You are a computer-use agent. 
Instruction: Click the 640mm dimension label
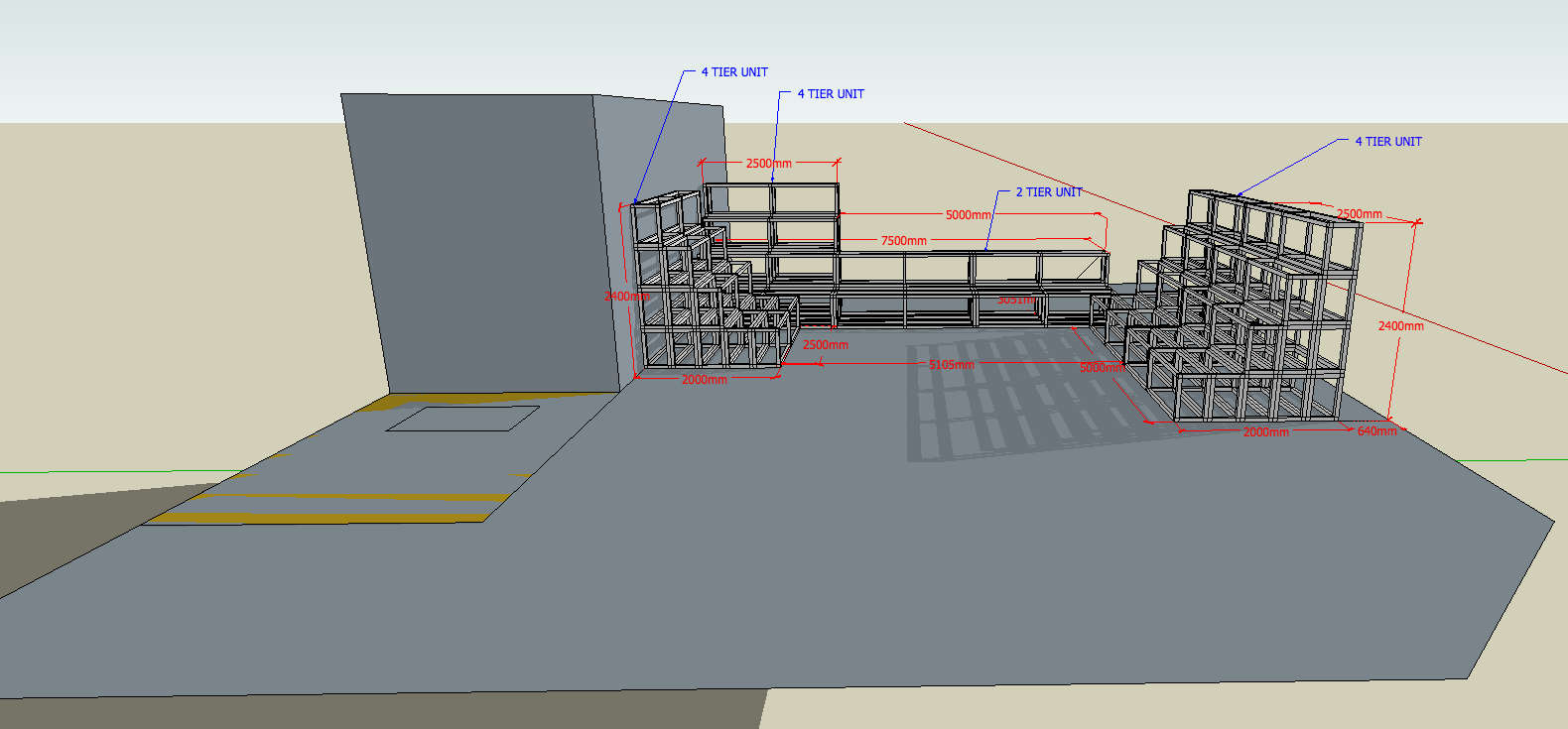coord(1376,431)
